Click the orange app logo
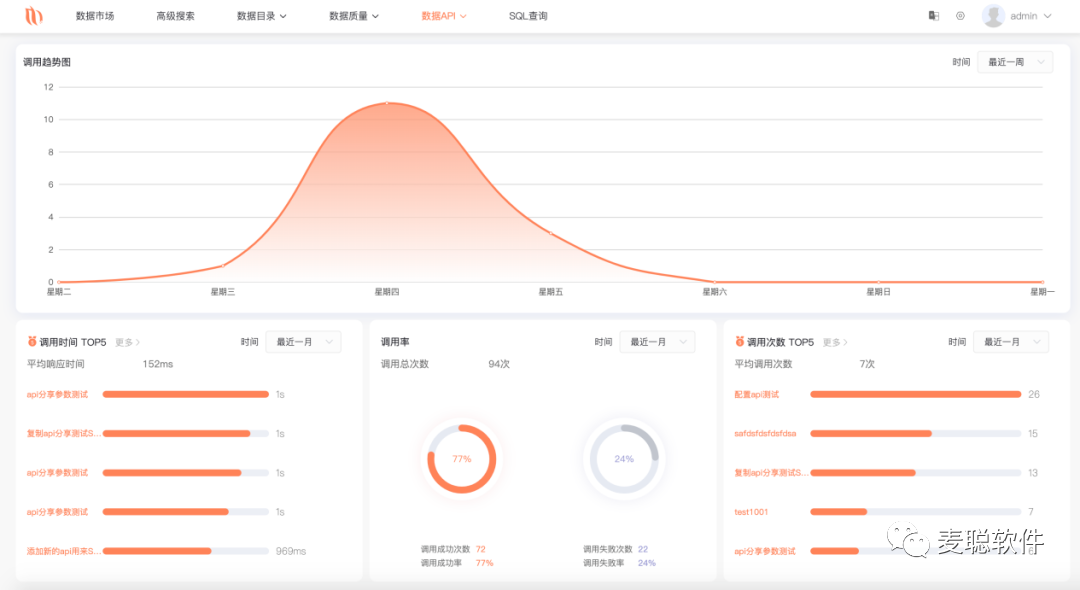This screenshot has width=1080, height=590. pos(34,15)
